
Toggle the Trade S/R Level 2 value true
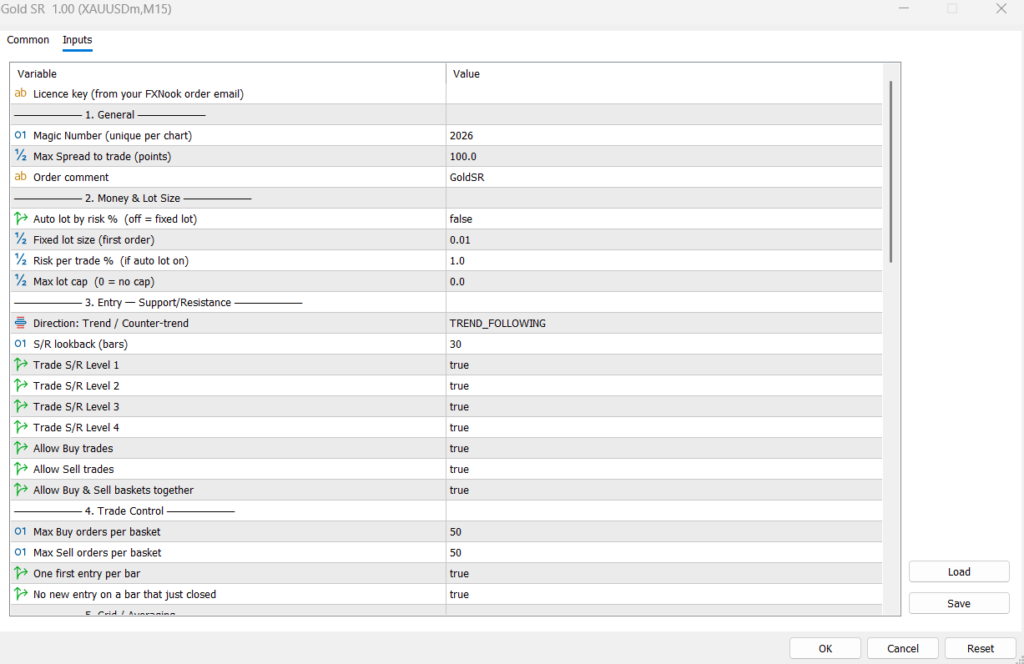[x=664, y=386]
